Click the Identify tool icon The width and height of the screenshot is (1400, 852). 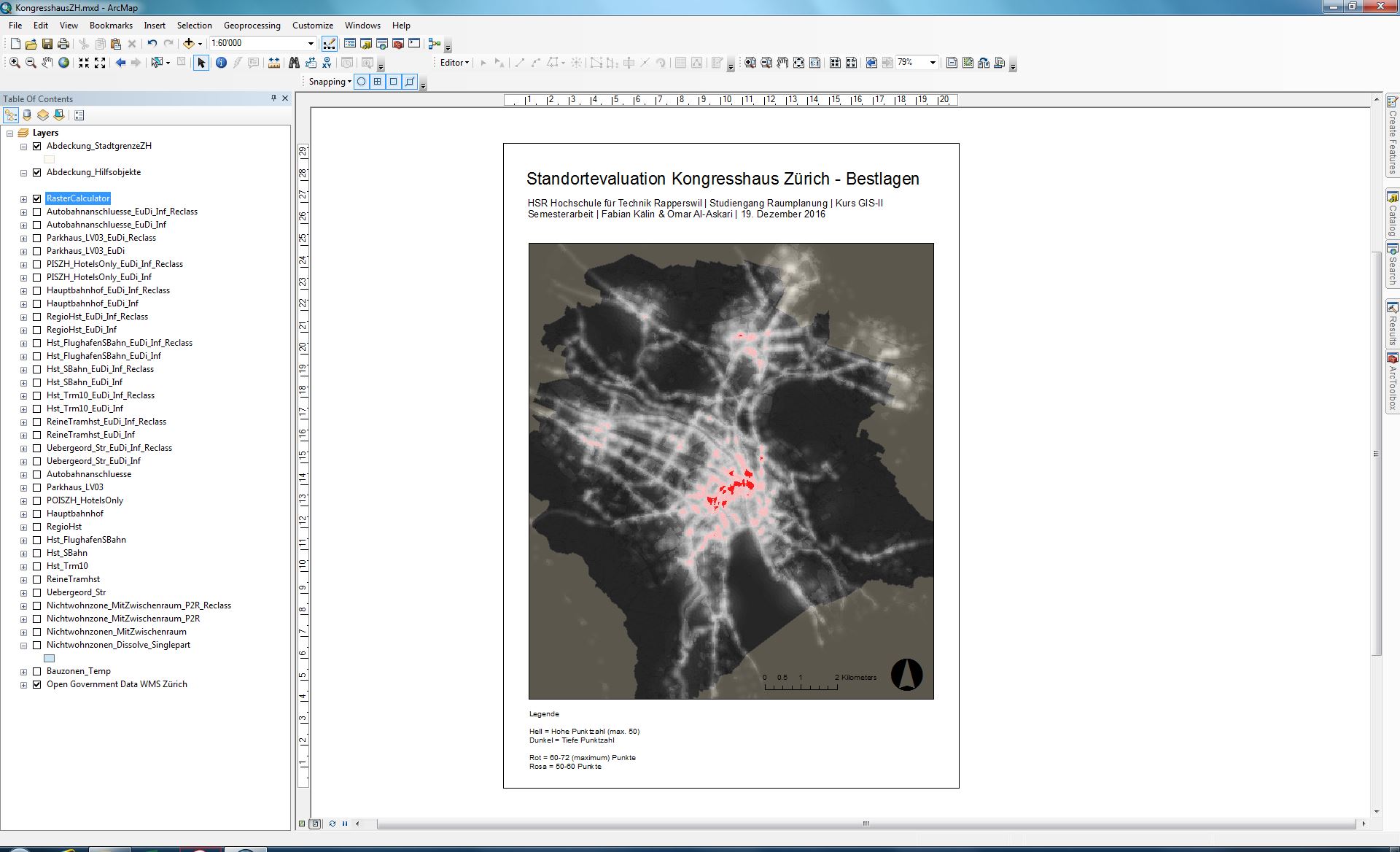[221, 63]
